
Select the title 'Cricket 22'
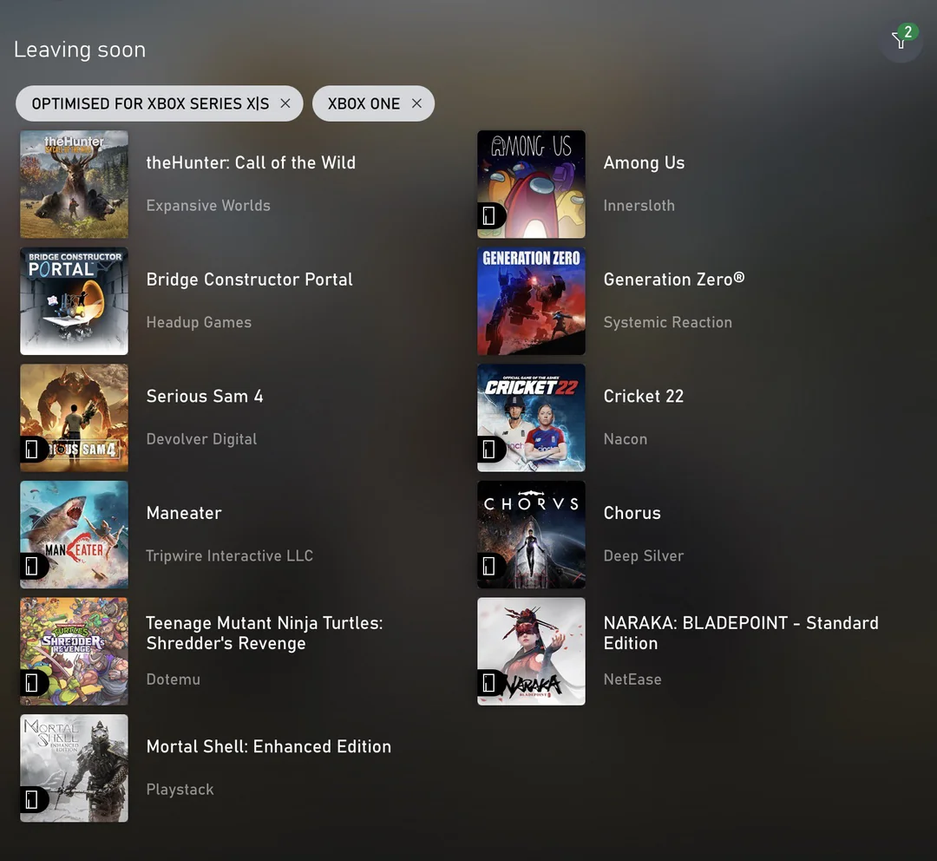644,396
